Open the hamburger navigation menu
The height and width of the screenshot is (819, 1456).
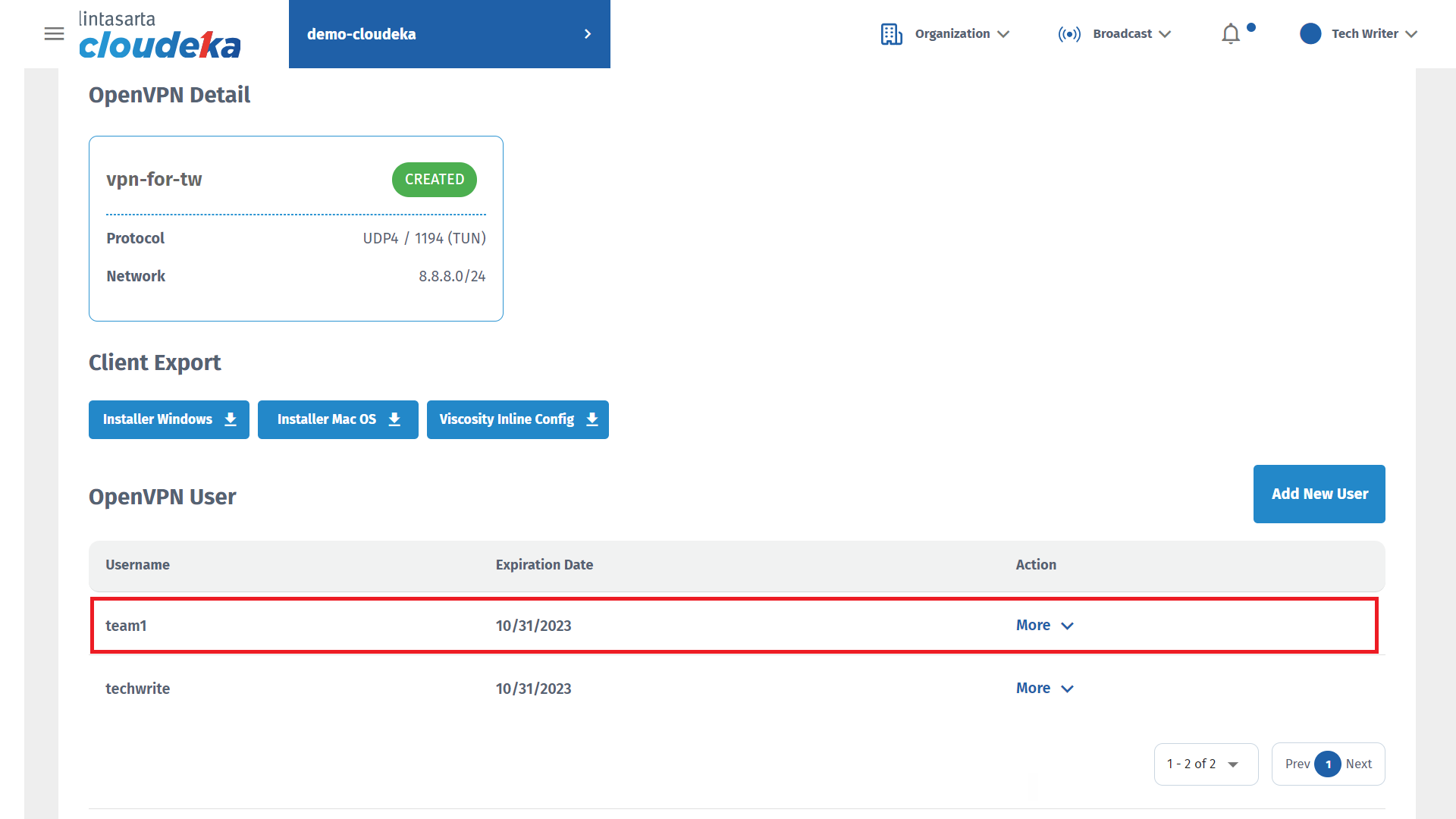(54, 34)
